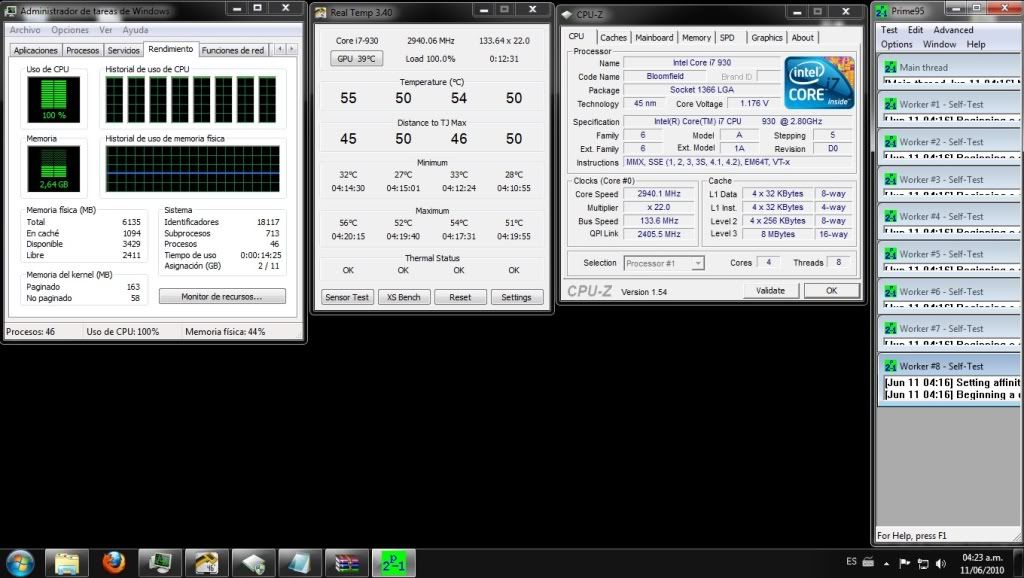1024x578 pixels.
Task: Click the Worker #1 Self-Test window icon
Action: tap(890, 104)
